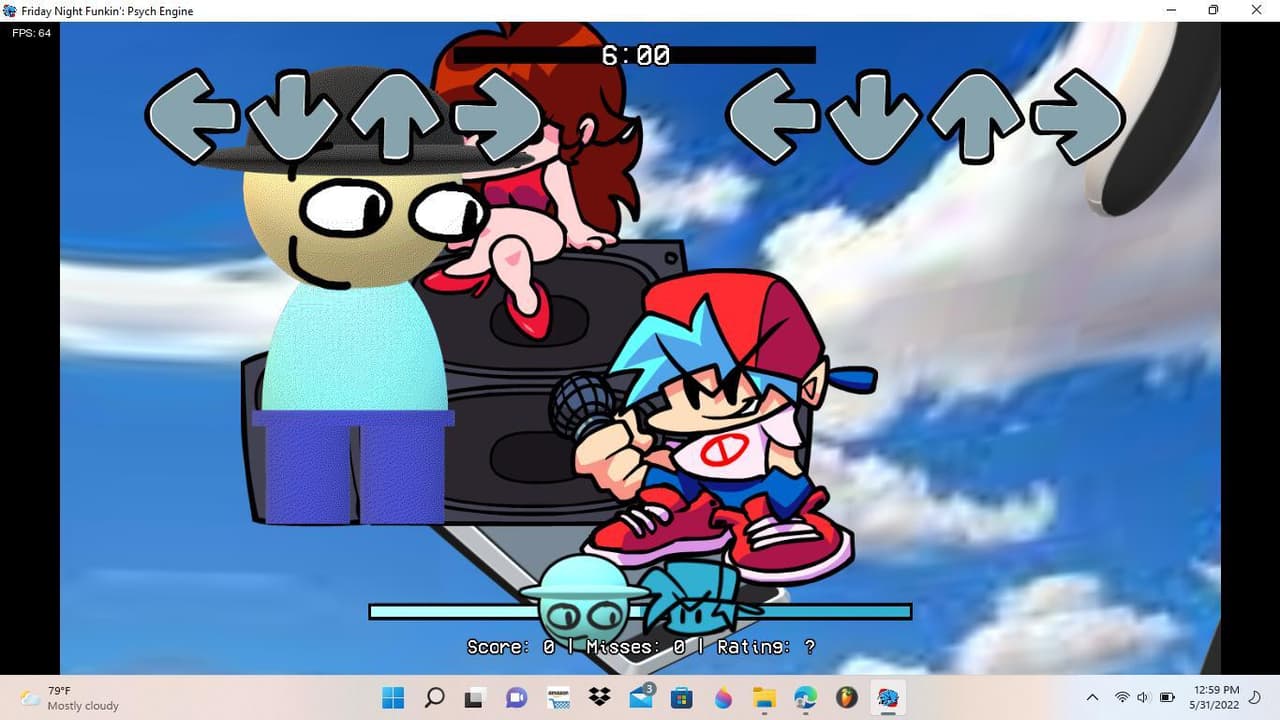The image size is (1280, 720).
Task: Open the Paint 3D droplet icon
Action: coord(723,697)
